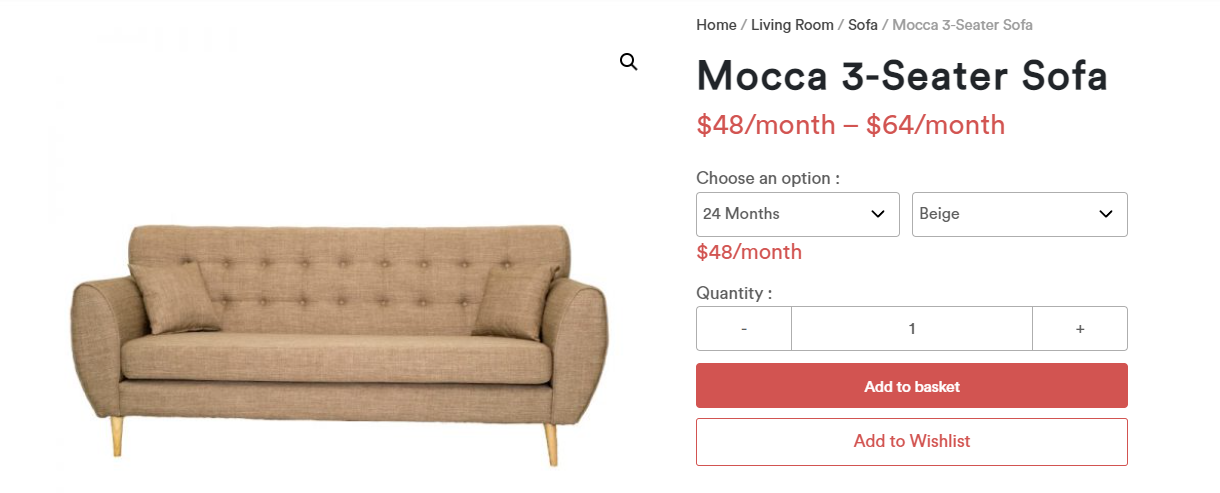
Task: Open the 24 Months duration dropdown
Action: click(798, 214)
